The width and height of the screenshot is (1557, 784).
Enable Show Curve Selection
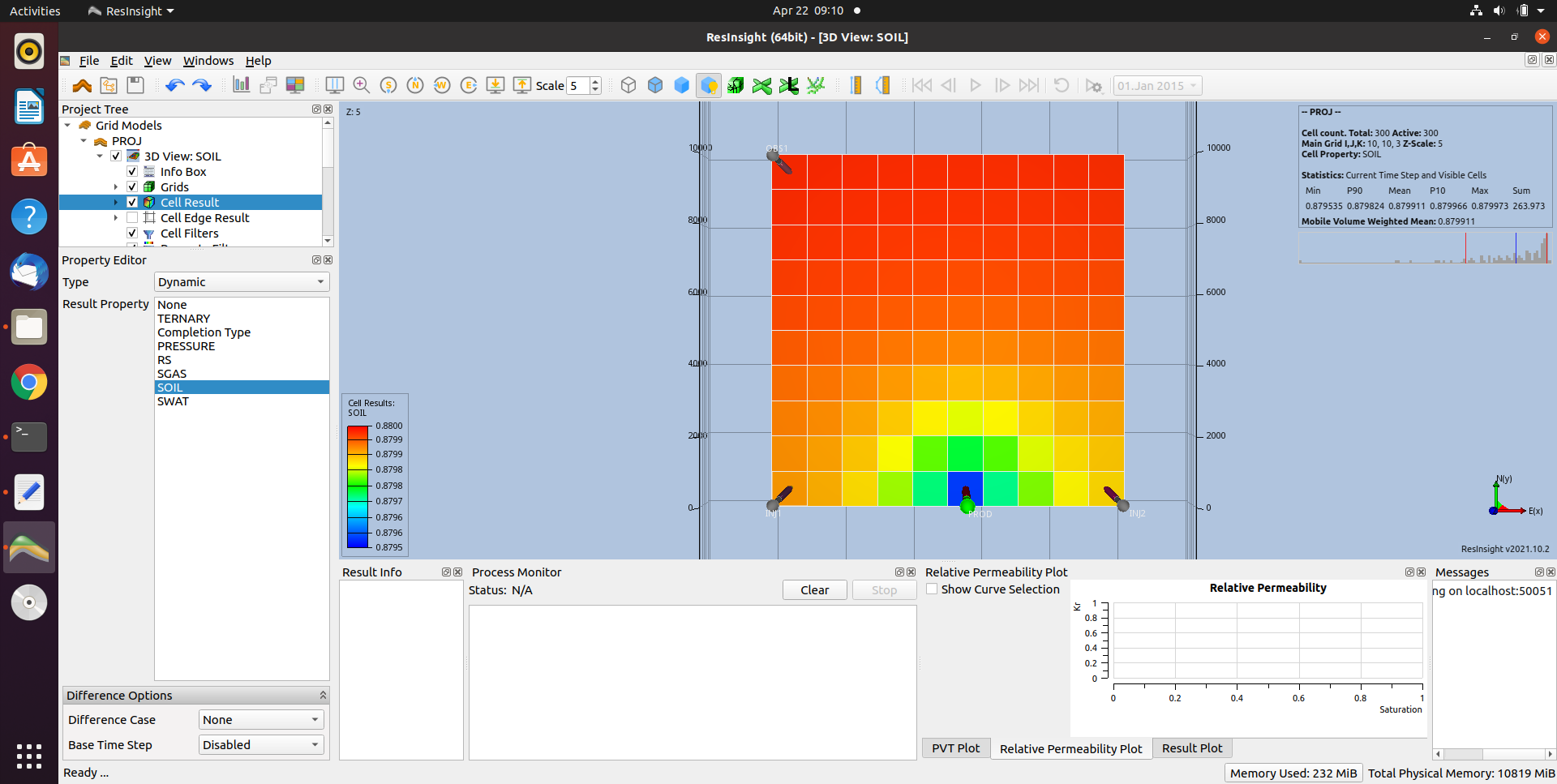[933, 589]
